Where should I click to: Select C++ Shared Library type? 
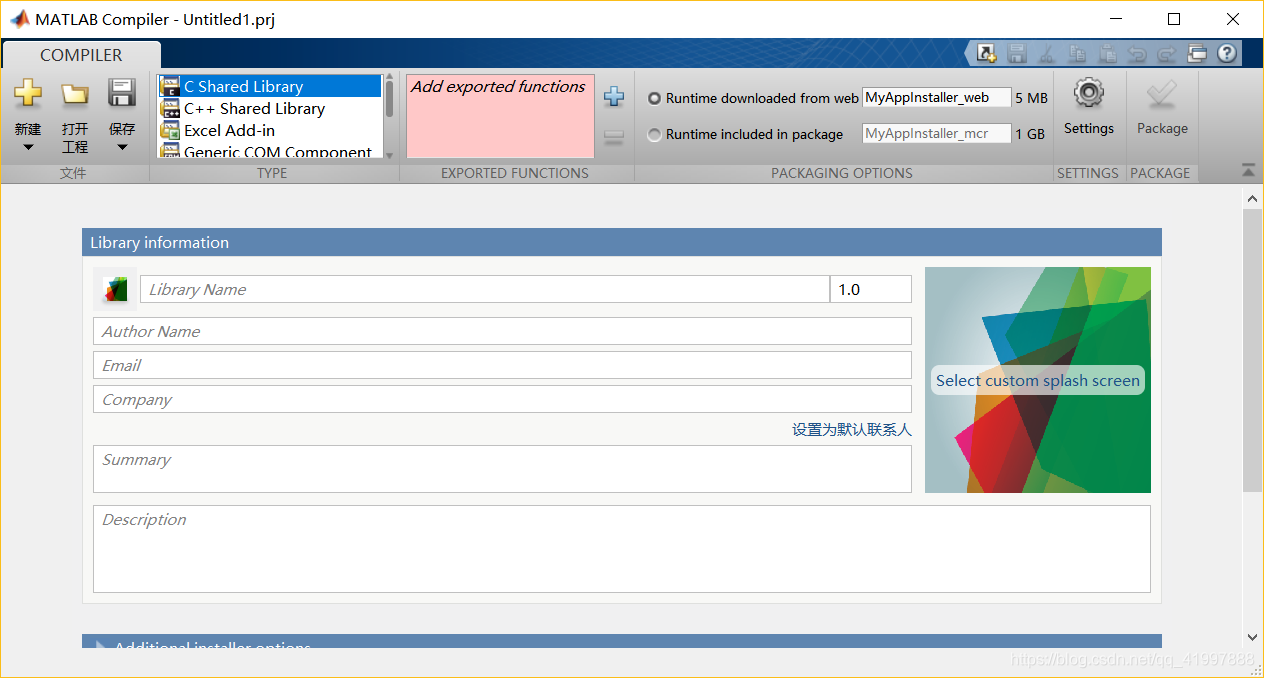[270, 109]
